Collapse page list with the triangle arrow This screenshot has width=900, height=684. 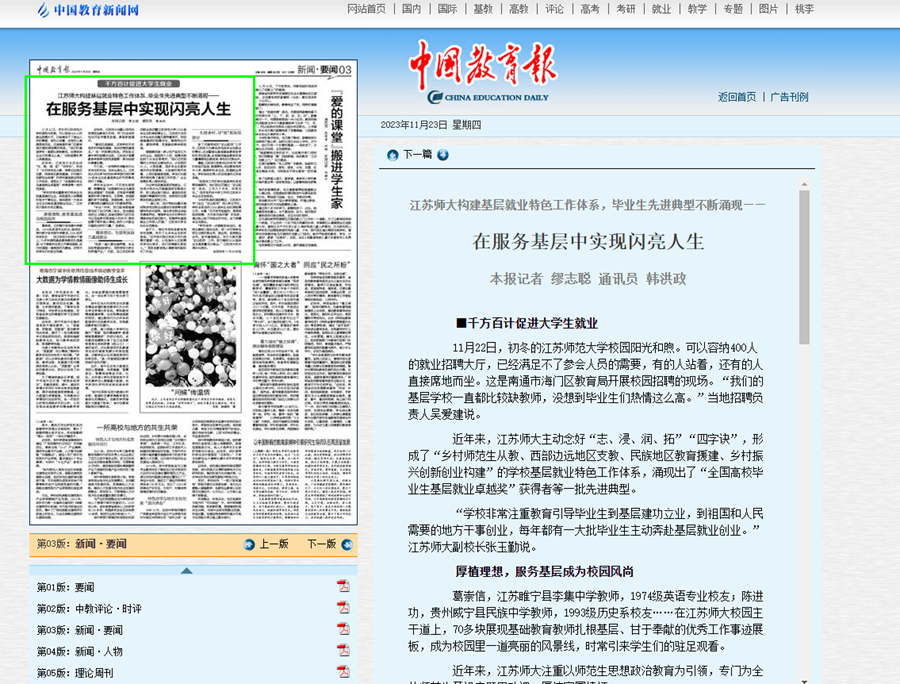tap(186, 570)
